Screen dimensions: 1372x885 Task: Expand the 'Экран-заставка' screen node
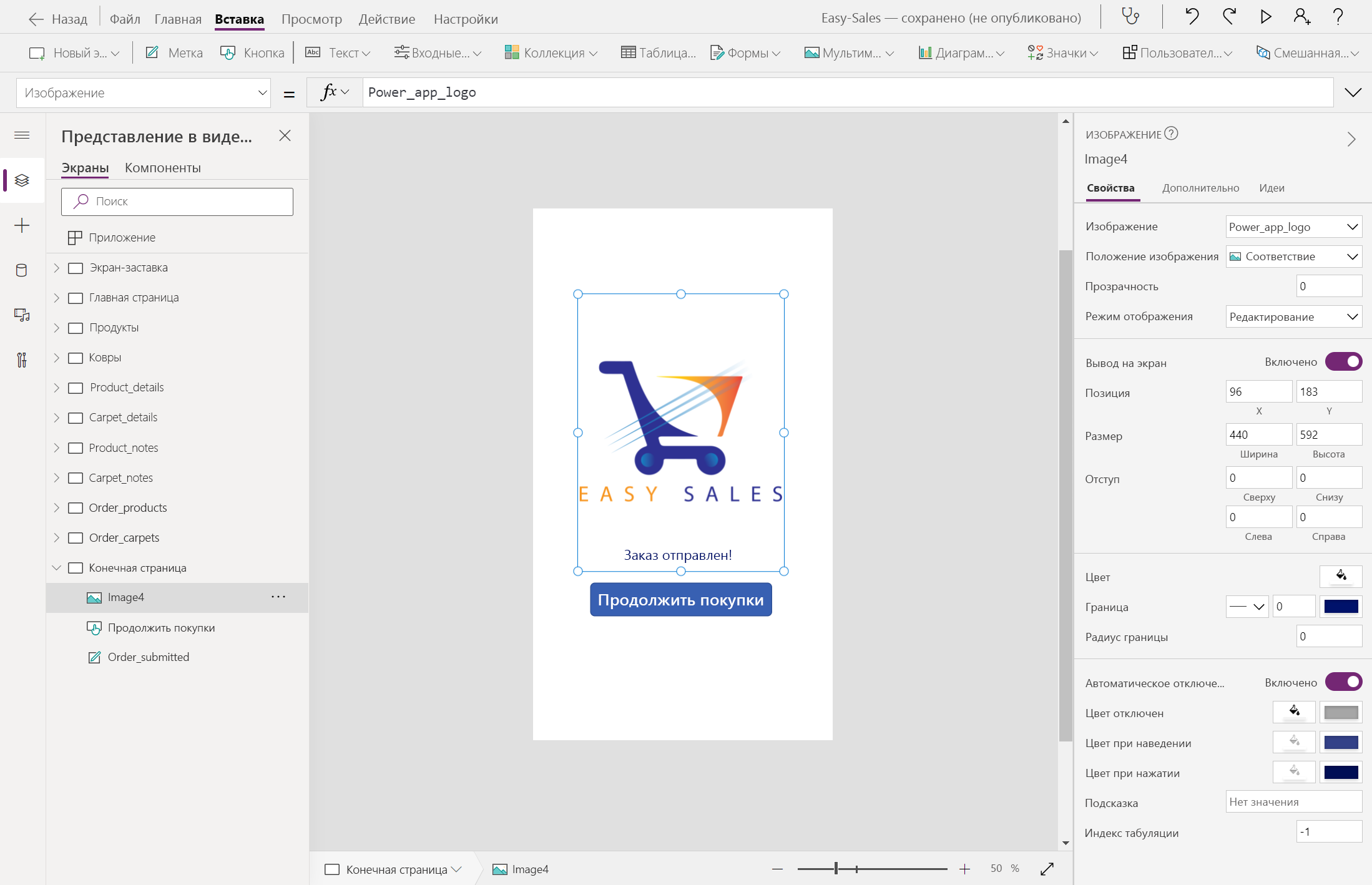(57, 268)
